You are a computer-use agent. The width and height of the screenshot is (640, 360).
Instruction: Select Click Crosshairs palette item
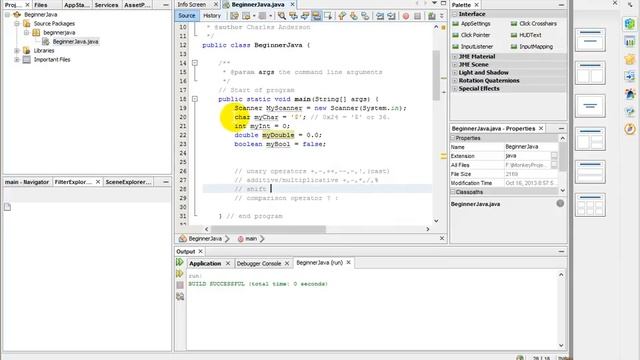pyautogui.click(x=533, y=24)
